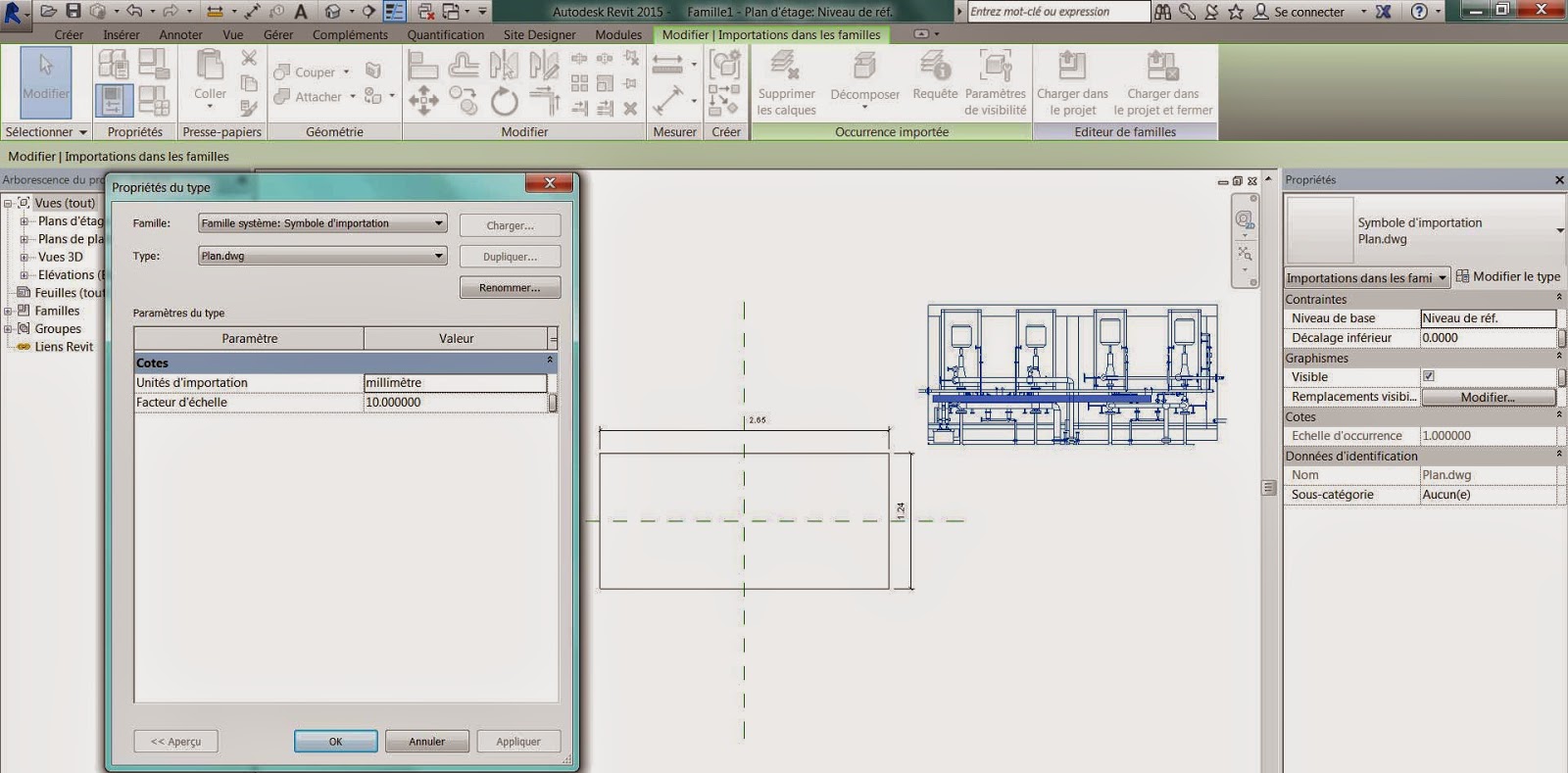Click the Renommer... button
The height and width of the screenshot is (773, 1568).
coord(510,288)
